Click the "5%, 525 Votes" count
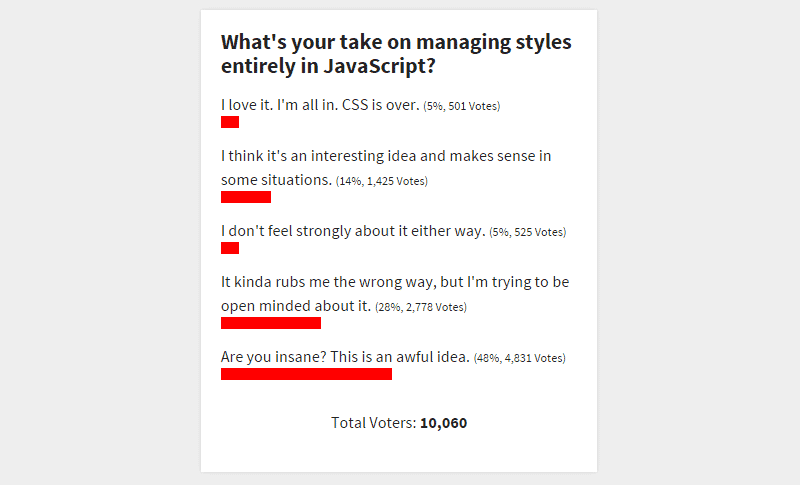Screen dimensions: 800x485 tap(528, 232)
